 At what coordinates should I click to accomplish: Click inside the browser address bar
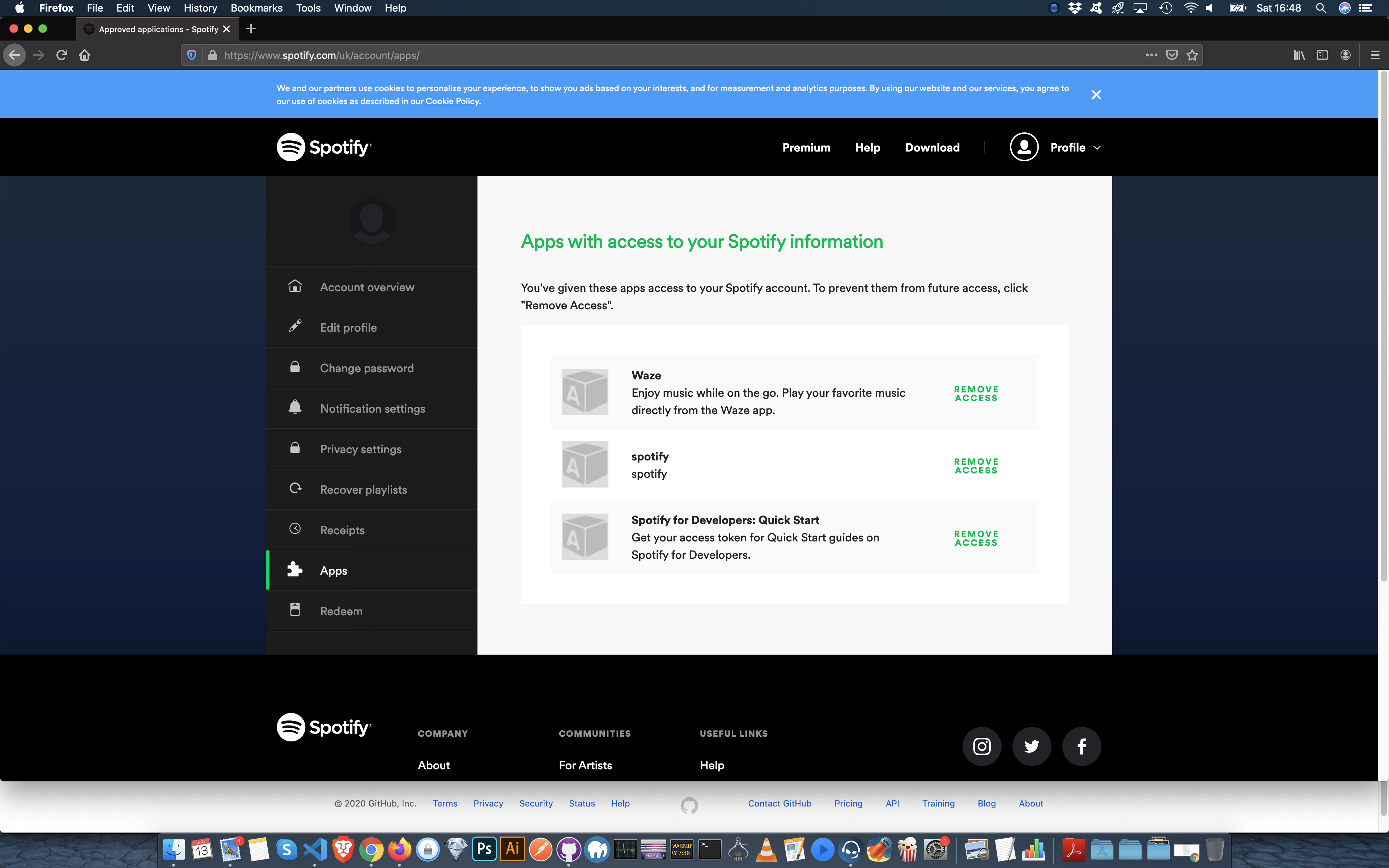point(459,55)
